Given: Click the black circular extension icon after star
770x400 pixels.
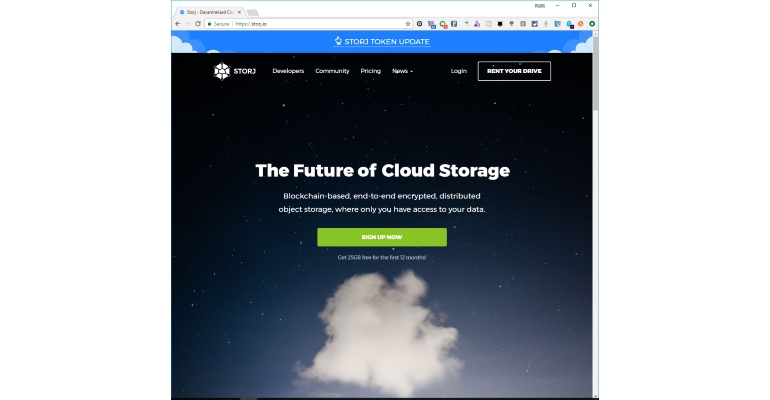Looking at the screenshot, I should [419, 24].
